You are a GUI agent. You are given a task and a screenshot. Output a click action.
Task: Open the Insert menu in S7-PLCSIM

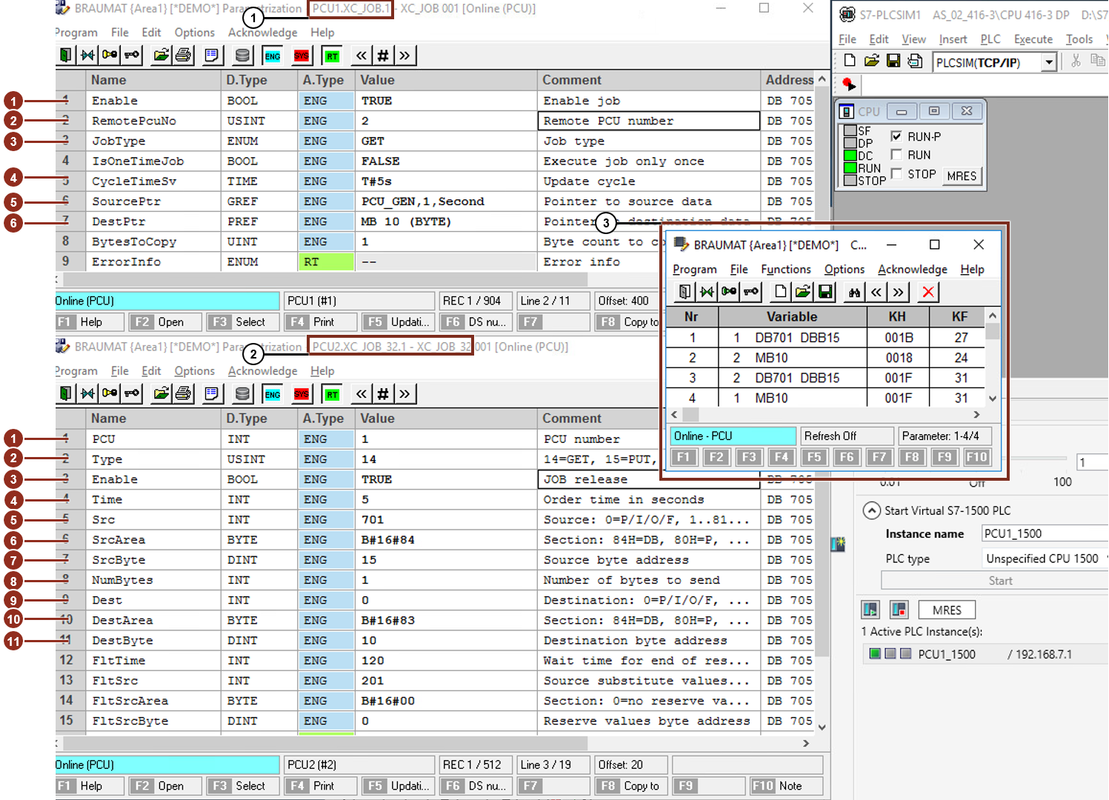pyautogui.click(x=953, y=39)
